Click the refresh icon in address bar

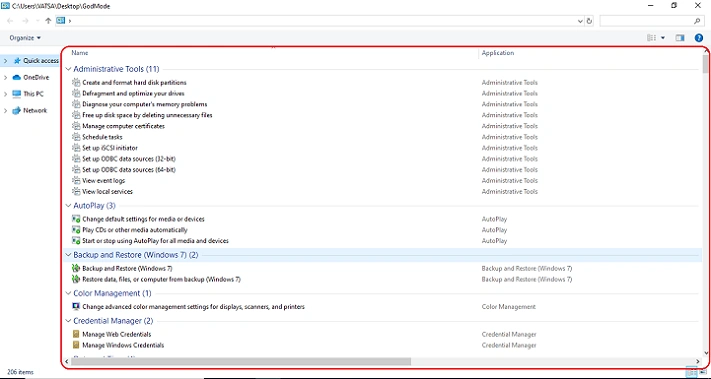[589, 21]
